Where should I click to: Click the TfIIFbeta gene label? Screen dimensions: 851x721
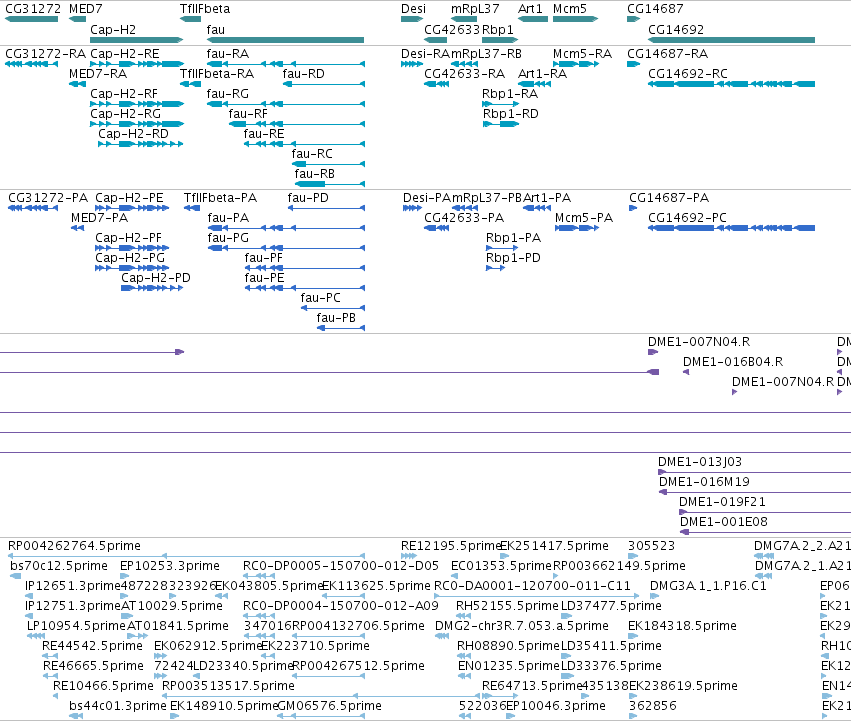pyautogui.click(x=205, y=9)
